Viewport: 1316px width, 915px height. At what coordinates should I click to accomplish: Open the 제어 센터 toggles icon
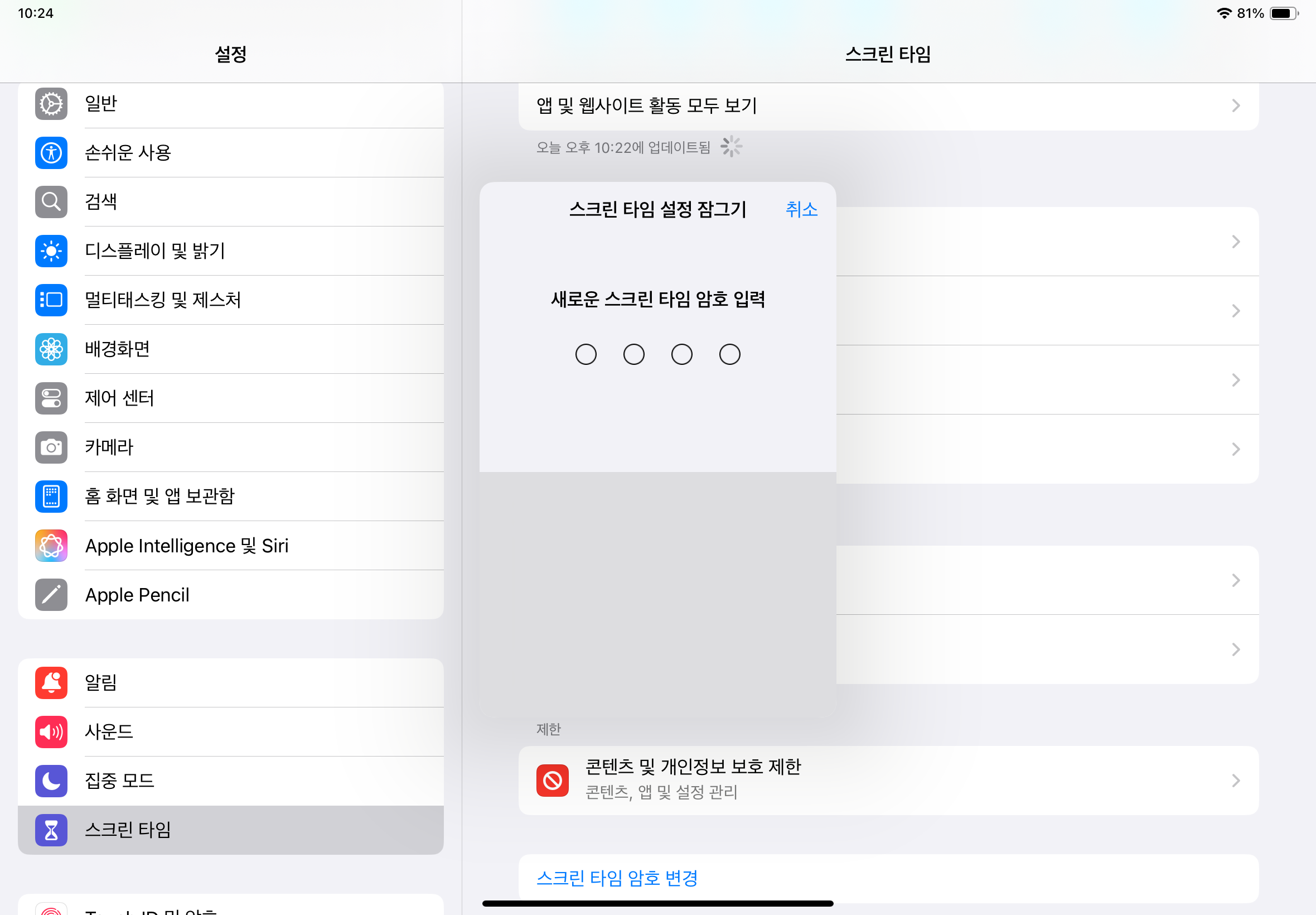coord(51,398)
